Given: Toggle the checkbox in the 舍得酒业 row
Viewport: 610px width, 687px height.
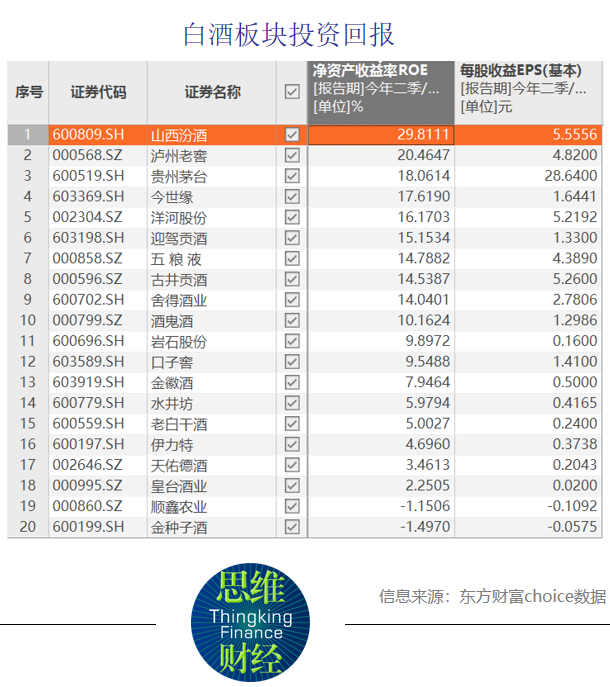Looking at the screenshot, I should coord(292,300).
